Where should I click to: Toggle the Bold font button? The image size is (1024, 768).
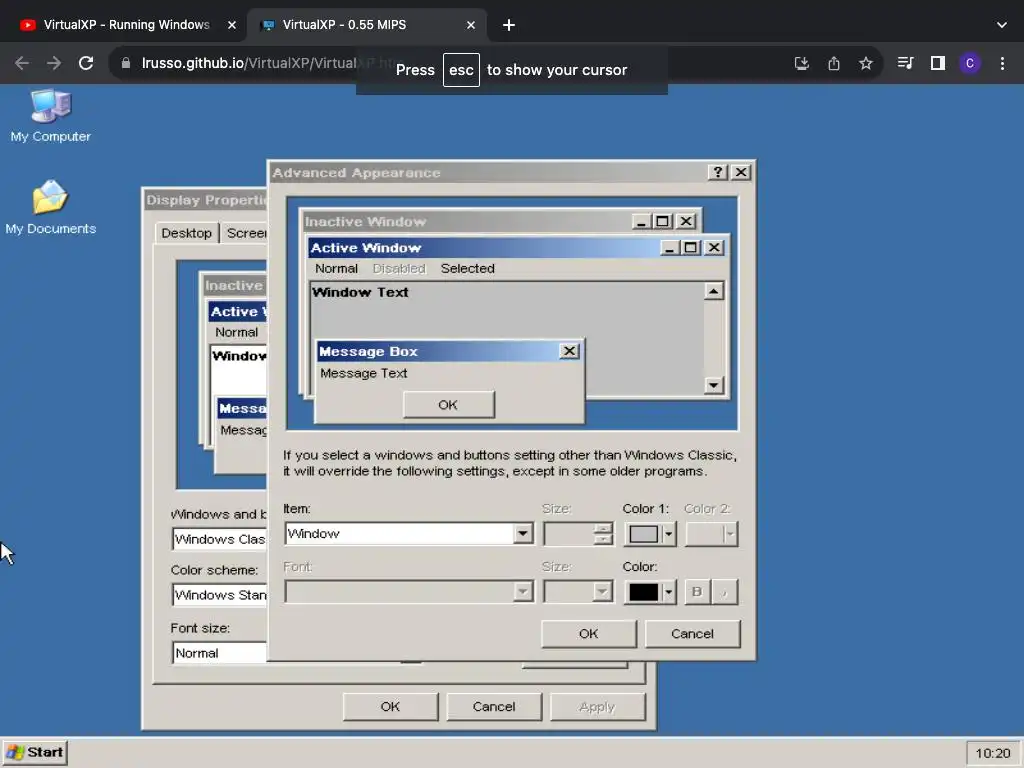[x=697, y=592]
